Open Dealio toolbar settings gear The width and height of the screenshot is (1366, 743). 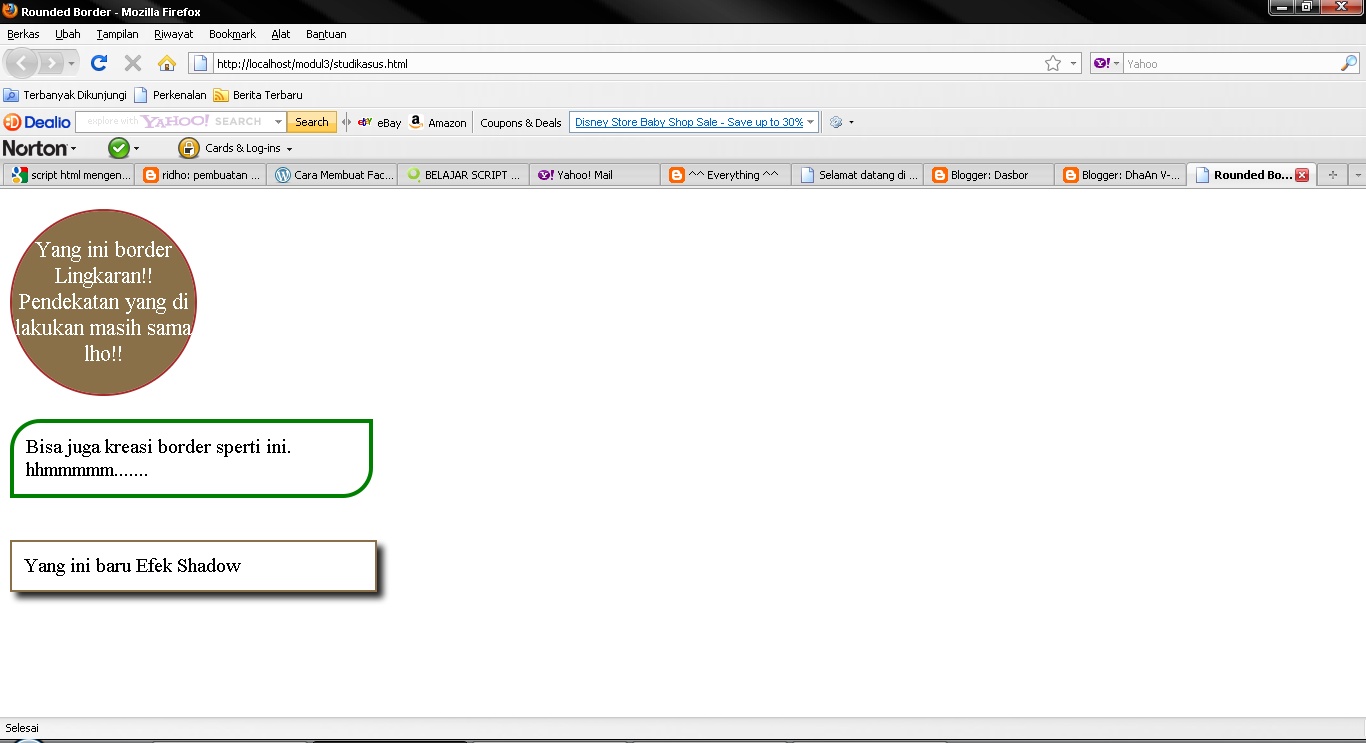(x=837, y=122)
